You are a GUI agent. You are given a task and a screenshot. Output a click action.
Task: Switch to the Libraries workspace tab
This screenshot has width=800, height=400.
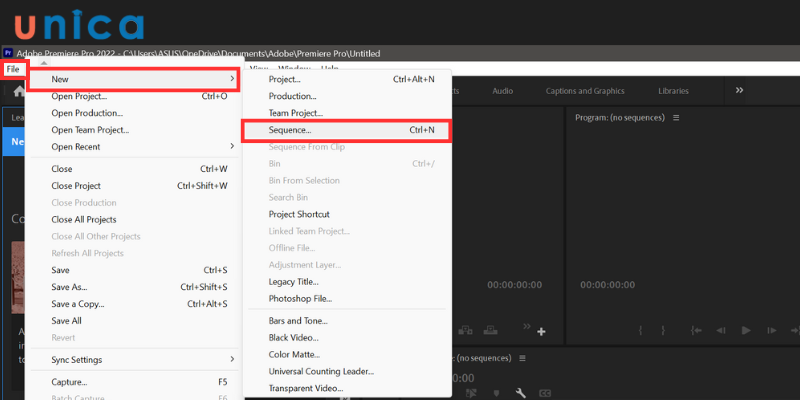673,91
